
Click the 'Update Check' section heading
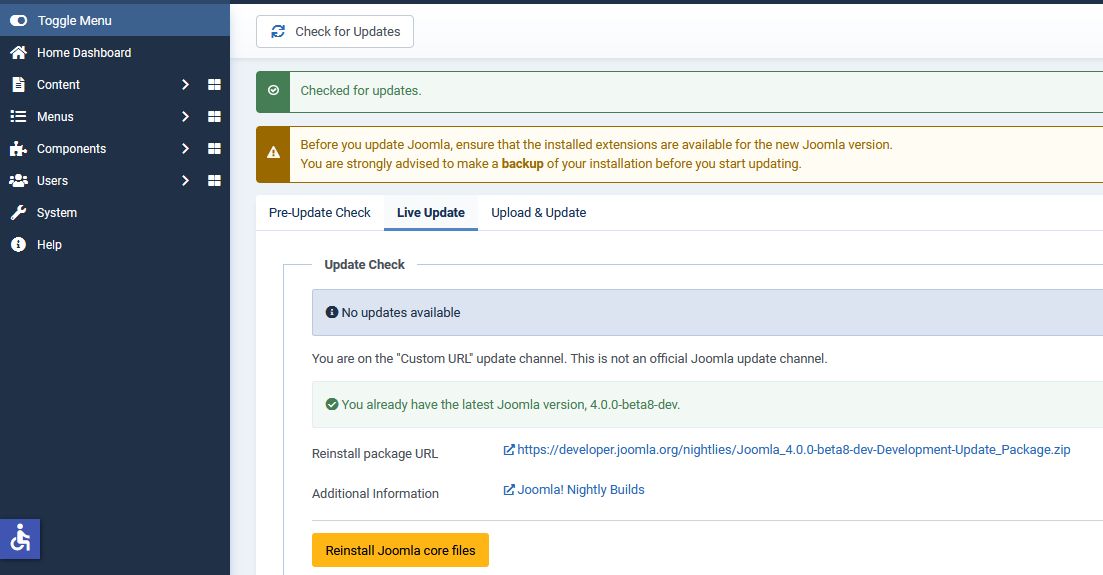click(364, 265)
